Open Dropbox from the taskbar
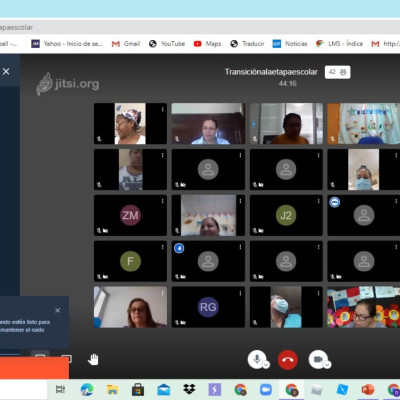 pos(189,389)
